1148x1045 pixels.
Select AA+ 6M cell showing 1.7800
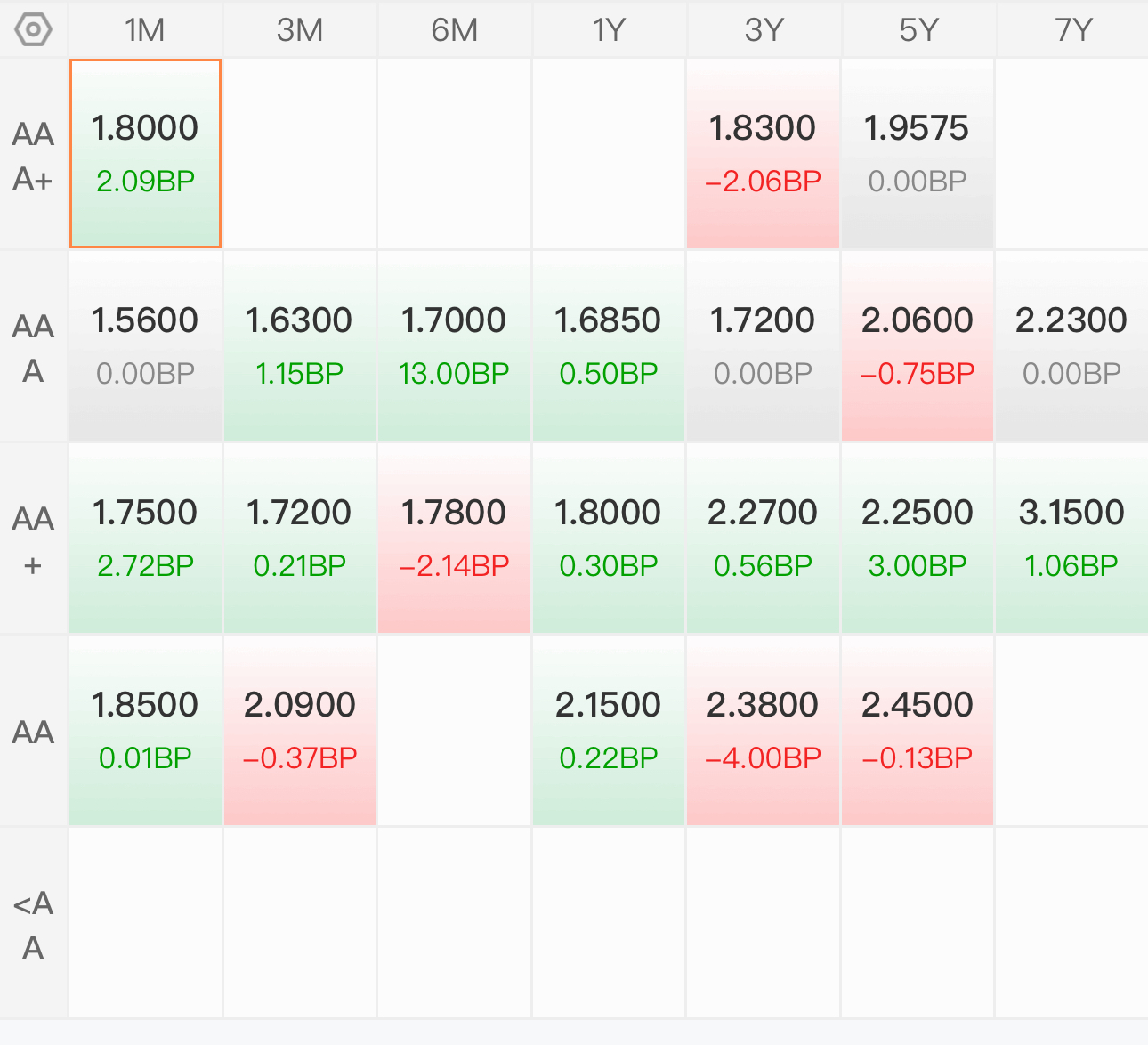point(454,538)
